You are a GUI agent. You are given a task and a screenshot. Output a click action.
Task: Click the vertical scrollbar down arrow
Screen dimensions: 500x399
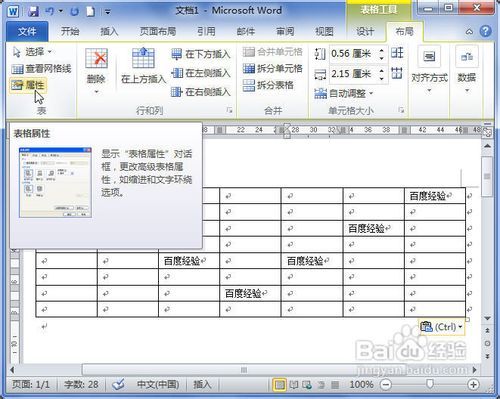487,319
